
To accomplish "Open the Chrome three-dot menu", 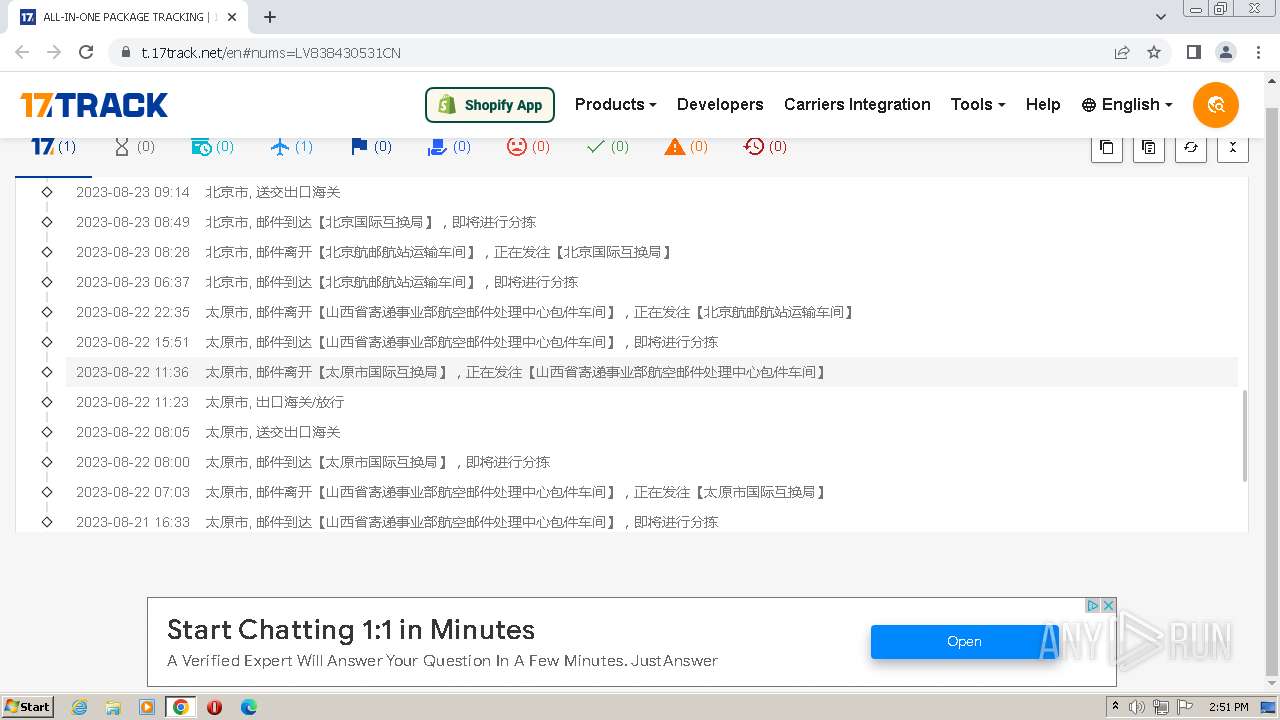I will [x=1257, y=52].
